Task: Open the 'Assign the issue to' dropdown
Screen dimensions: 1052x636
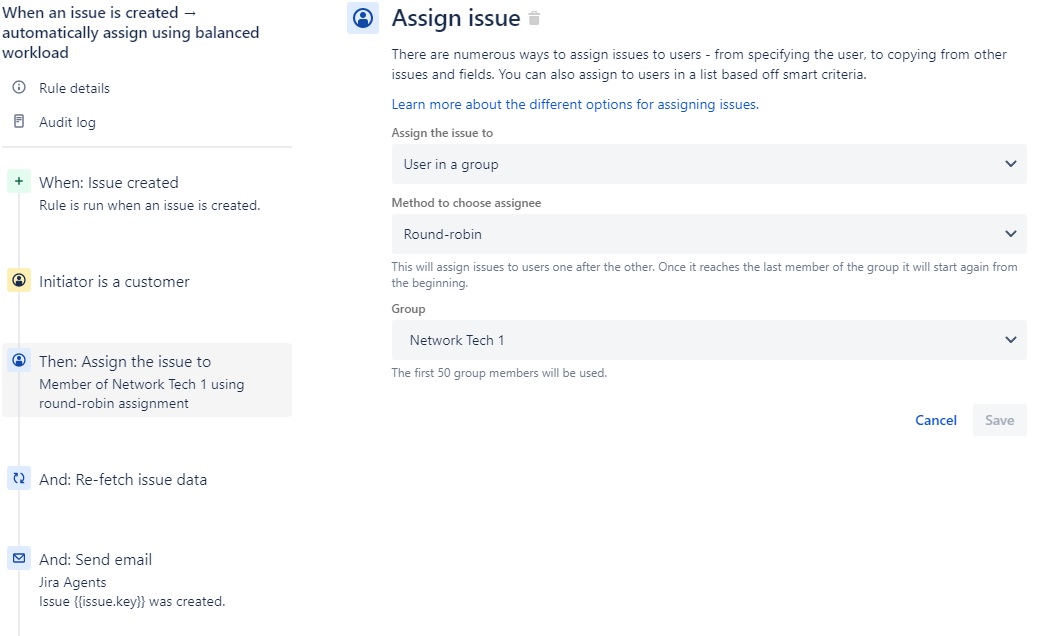Action: coord(708,164)
